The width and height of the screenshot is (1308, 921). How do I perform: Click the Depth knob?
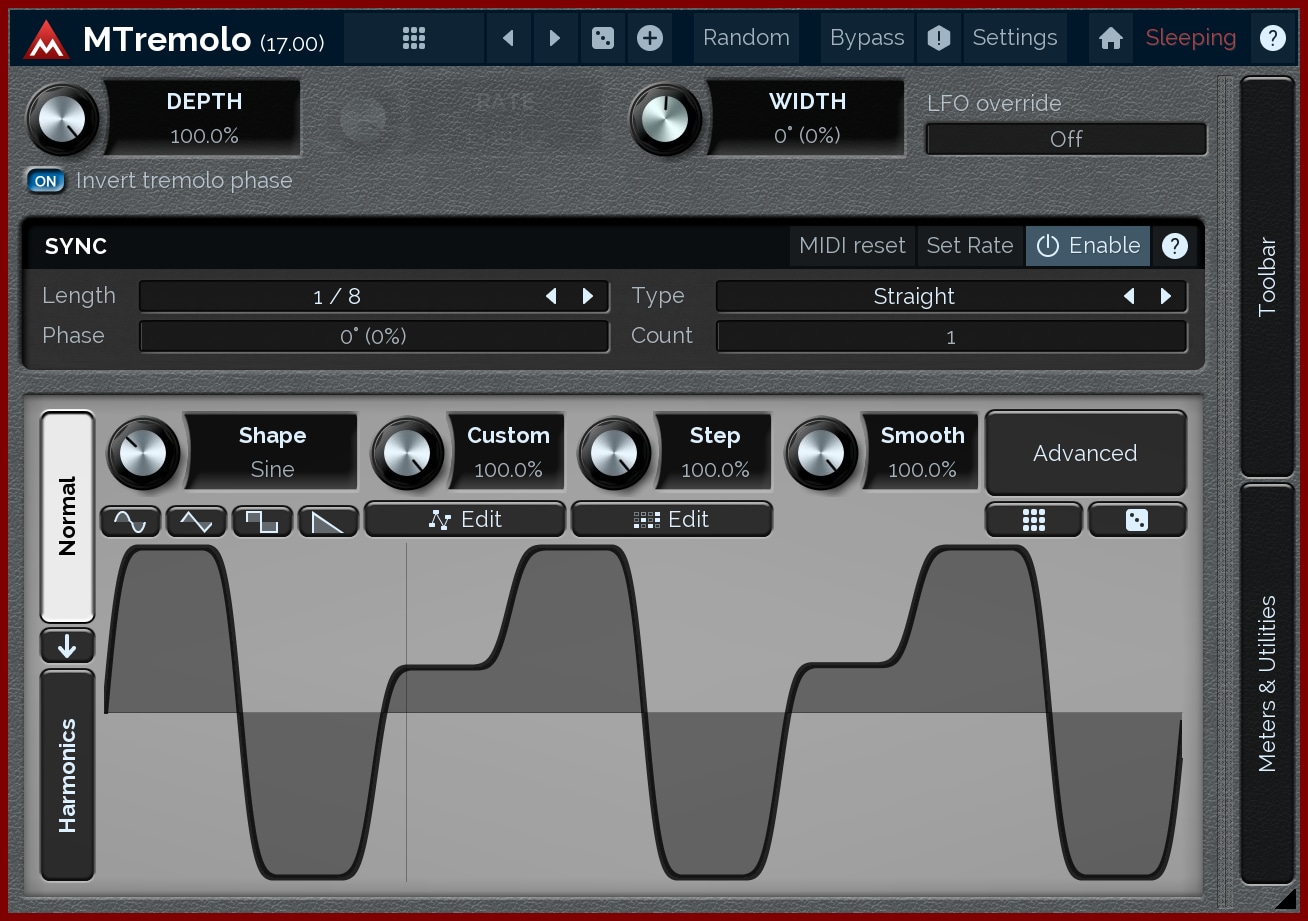pos(63,118)
